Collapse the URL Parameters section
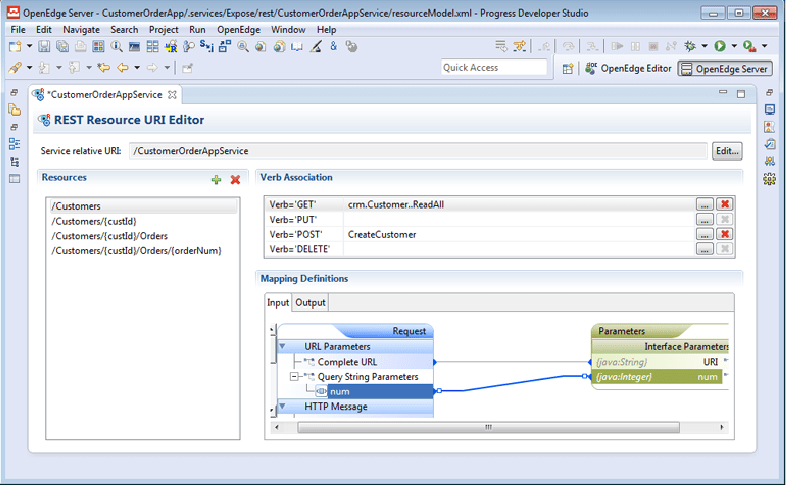 [282, 346]
